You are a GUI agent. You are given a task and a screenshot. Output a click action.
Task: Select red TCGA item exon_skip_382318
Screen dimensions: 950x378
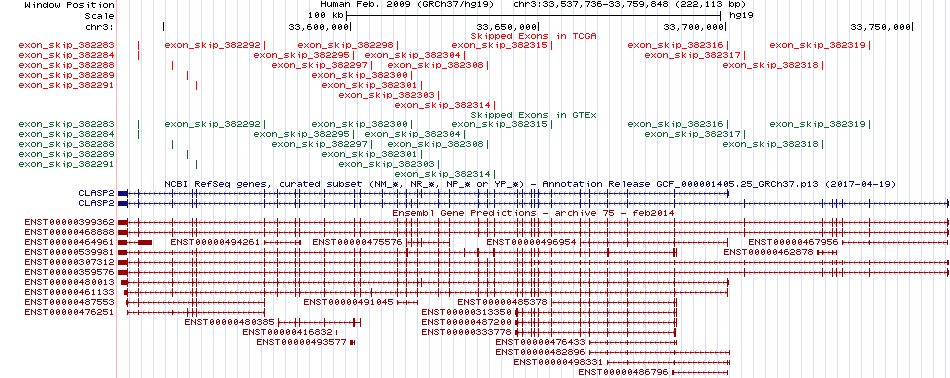click(x=771, y=65)
